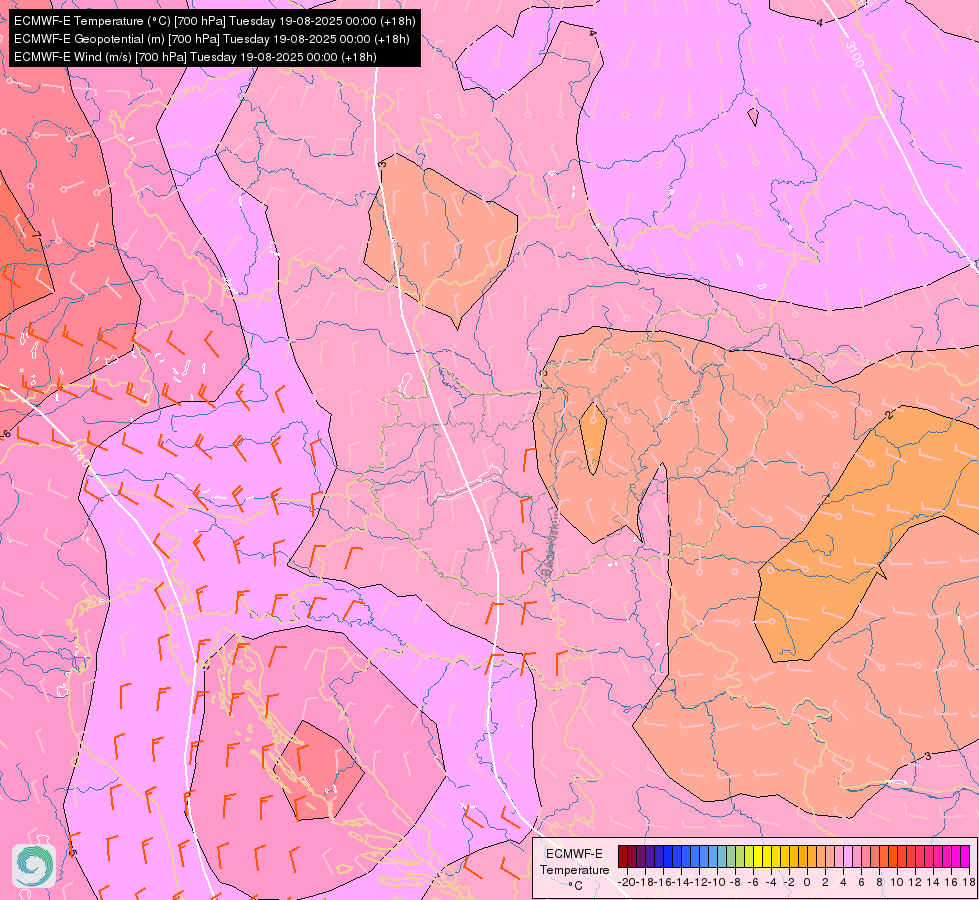Click the '-14' legend scale label
979x900 pixels.
coord(681,883)
